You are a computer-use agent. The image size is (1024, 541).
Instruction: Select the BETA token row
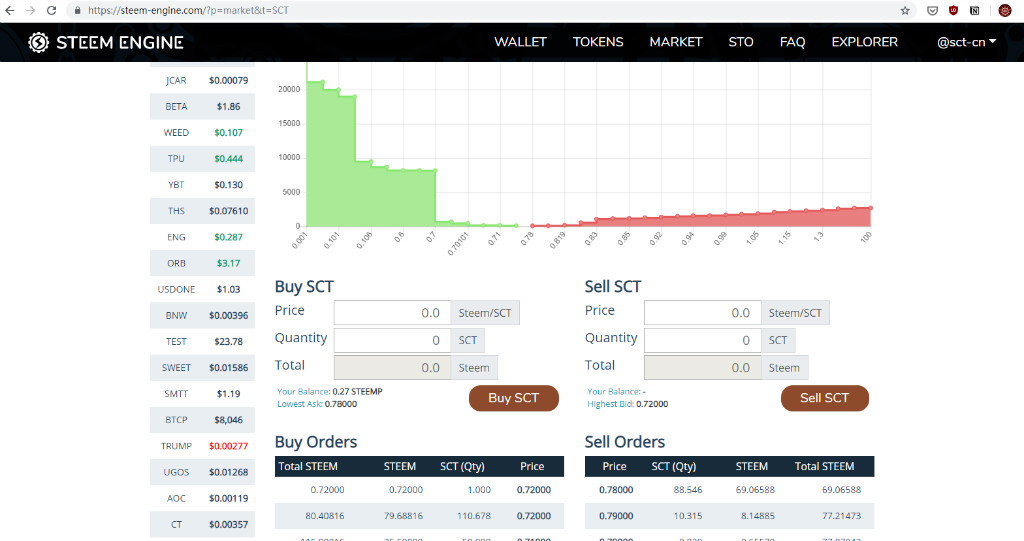202,107
